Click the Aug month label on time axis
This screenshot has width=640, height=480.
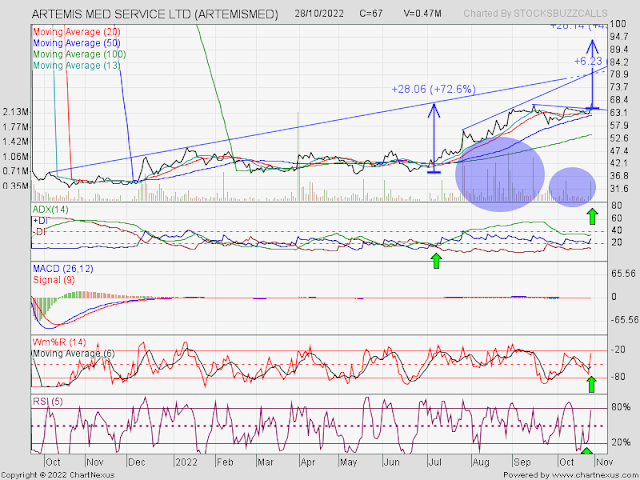pos(481,462)
